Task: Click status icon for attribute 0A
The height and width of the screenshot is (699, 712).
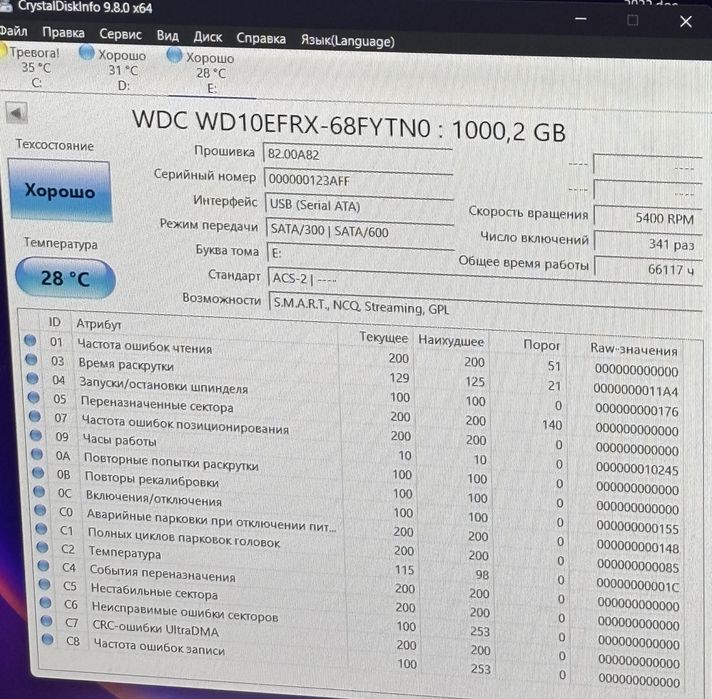Action: click(37, 454)
